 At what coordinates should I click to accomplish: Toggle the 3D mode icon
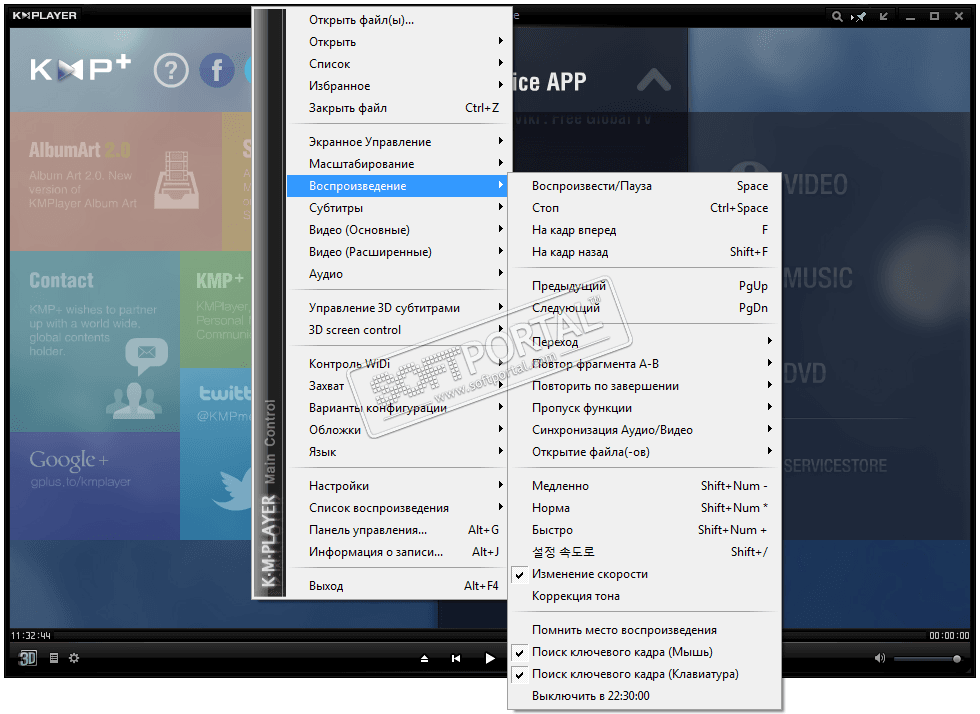pos(28,658)
